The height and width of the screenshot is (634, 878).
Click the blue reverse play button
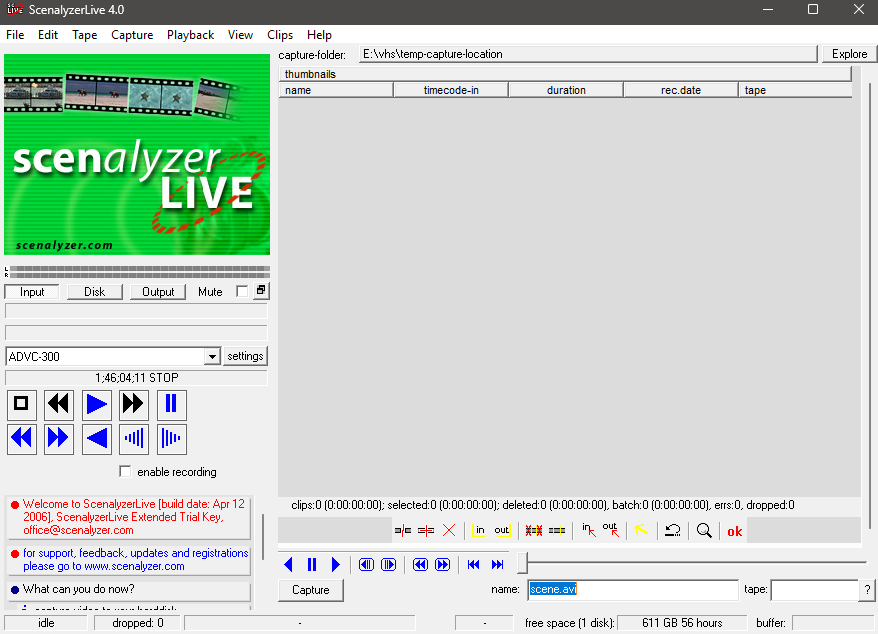click(x=96, y=438)
